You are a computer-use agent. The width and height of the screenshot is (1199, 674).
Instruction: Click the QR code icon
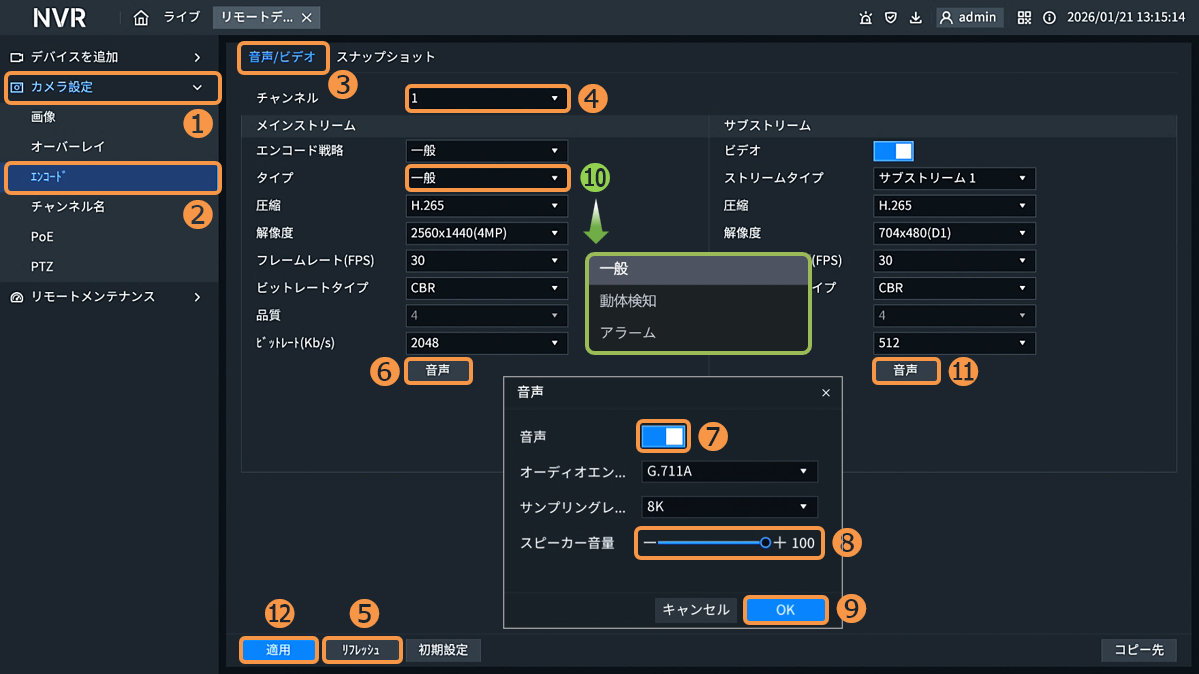(x=1024, y=17)
